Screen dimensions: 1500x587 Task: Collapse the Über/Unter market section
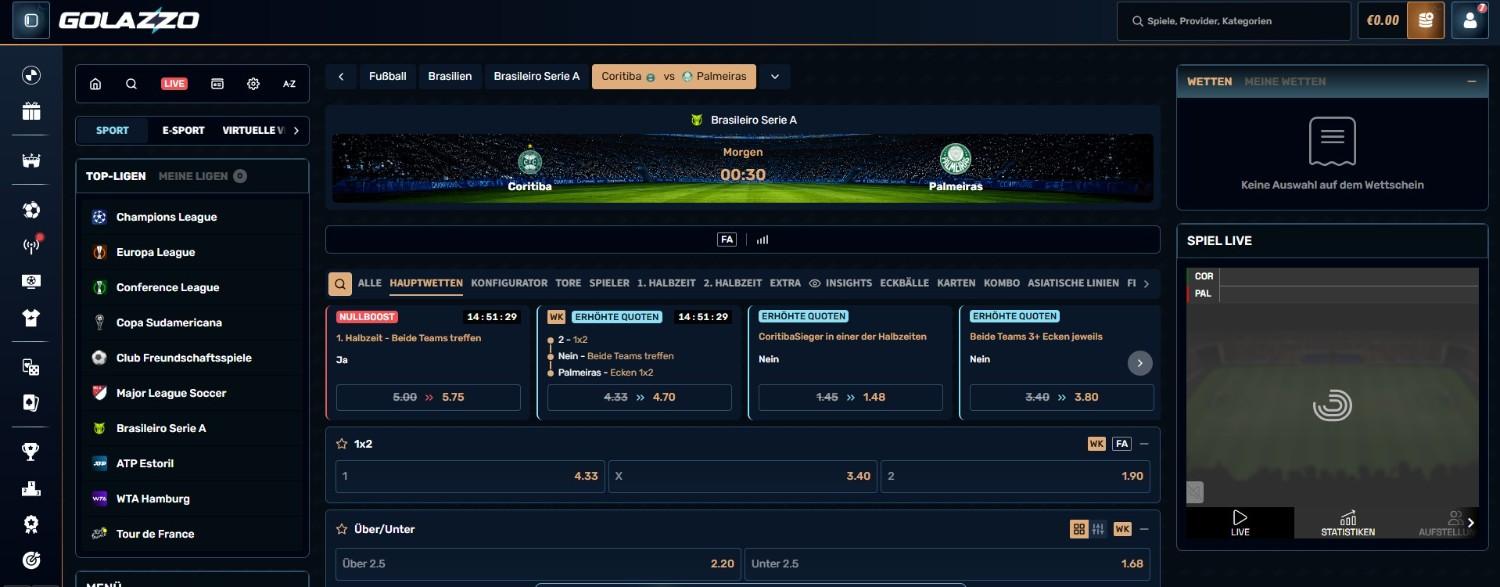coord(1144,529)
